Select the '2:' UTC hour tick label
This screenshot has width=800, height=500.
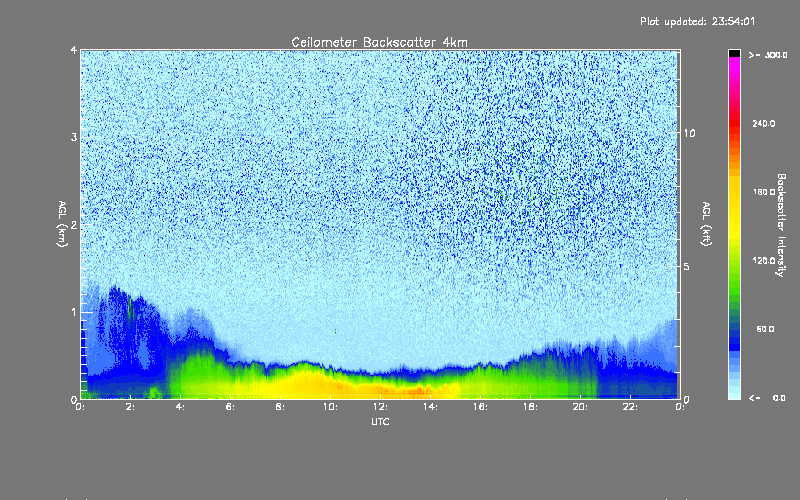pyautogui.click(x=131, y=407)
